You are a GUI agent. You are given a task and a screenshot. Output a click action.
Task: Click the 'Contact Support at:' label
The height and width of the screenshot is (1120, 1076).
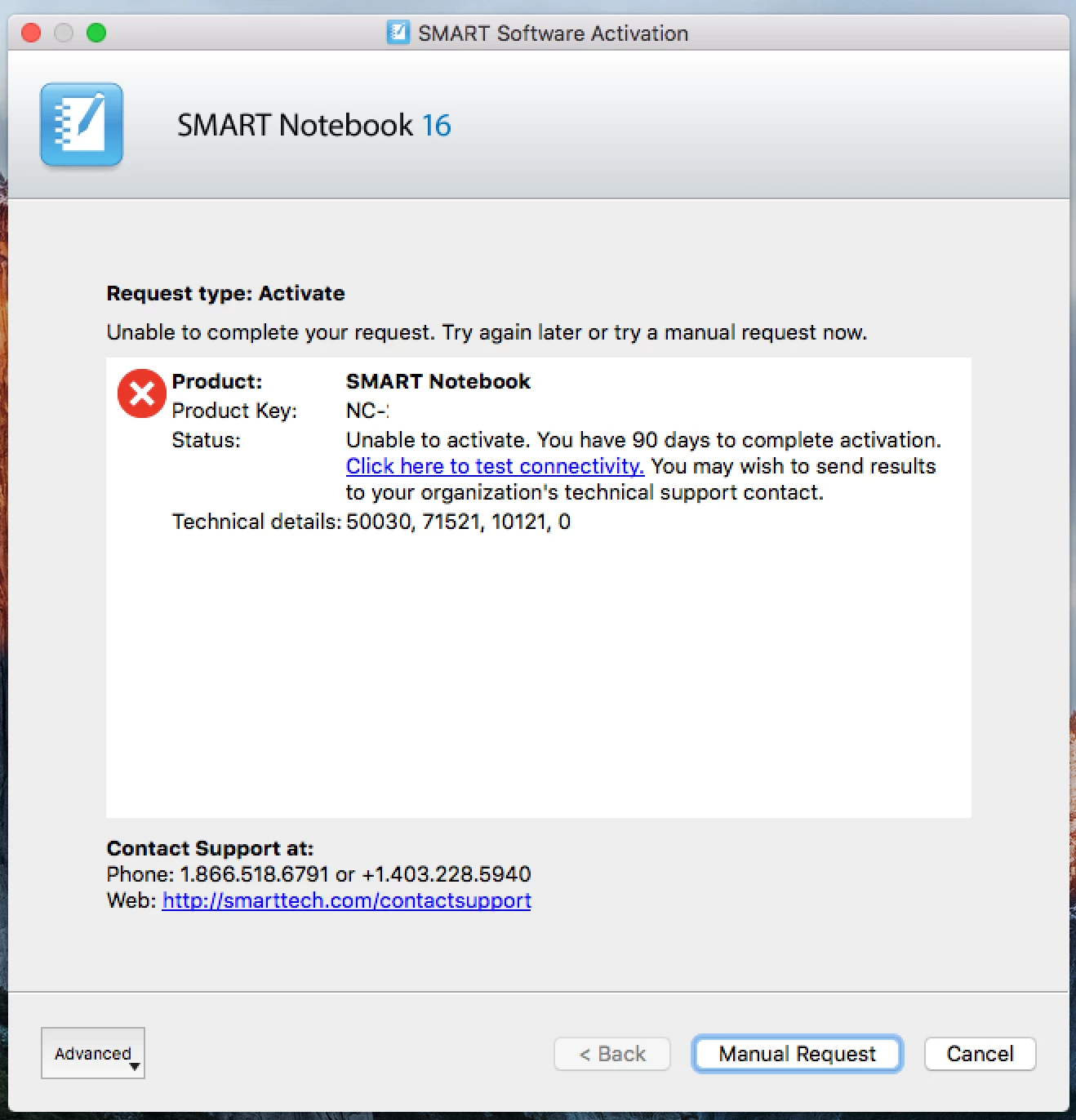point(210,848)
